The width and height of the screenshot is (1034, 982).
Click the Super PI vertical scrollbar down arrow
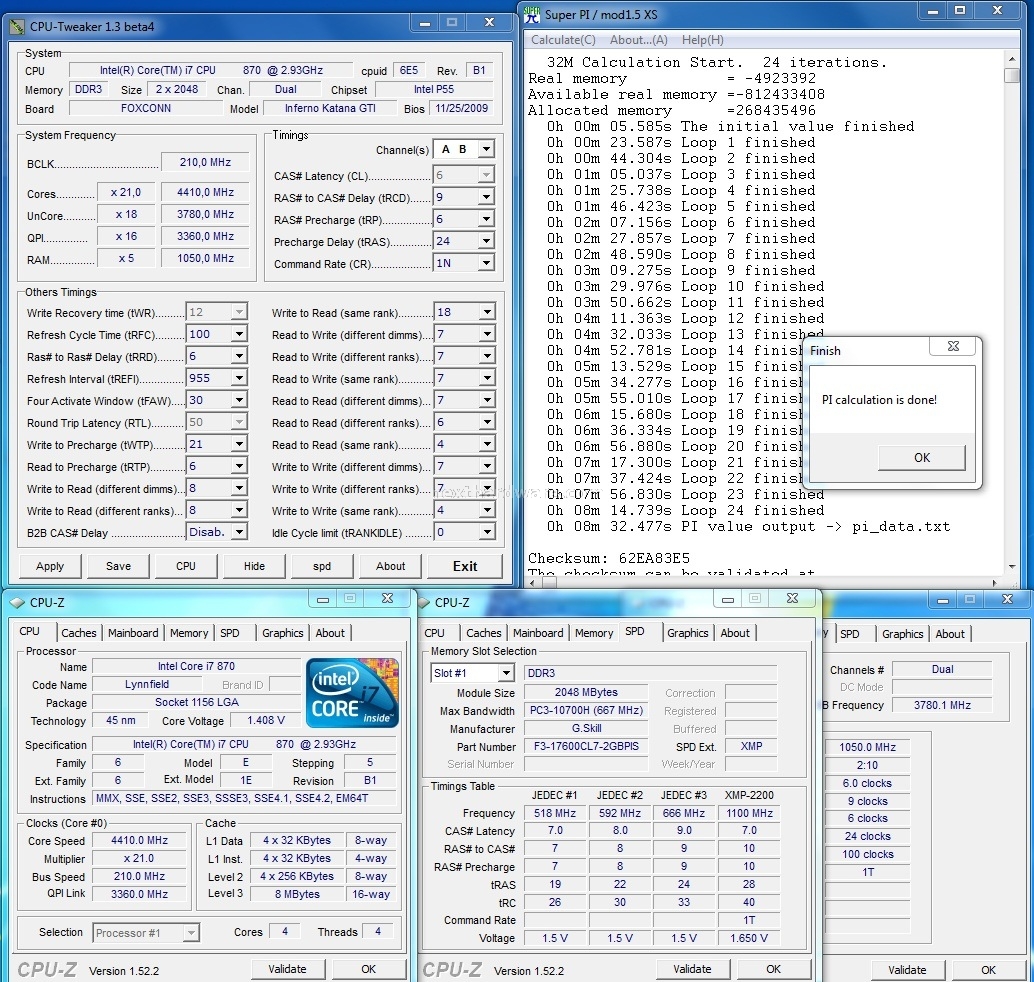(x=1012, y=567)
